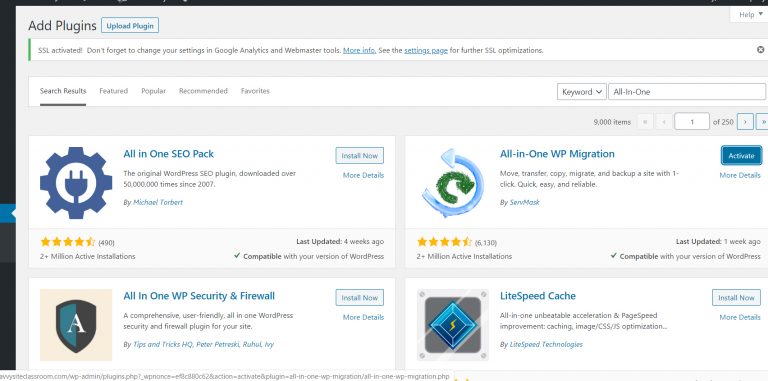The image size is (768, 381).
Task: Open the More info link in SSL notice
Action: [x=360, y=50]
